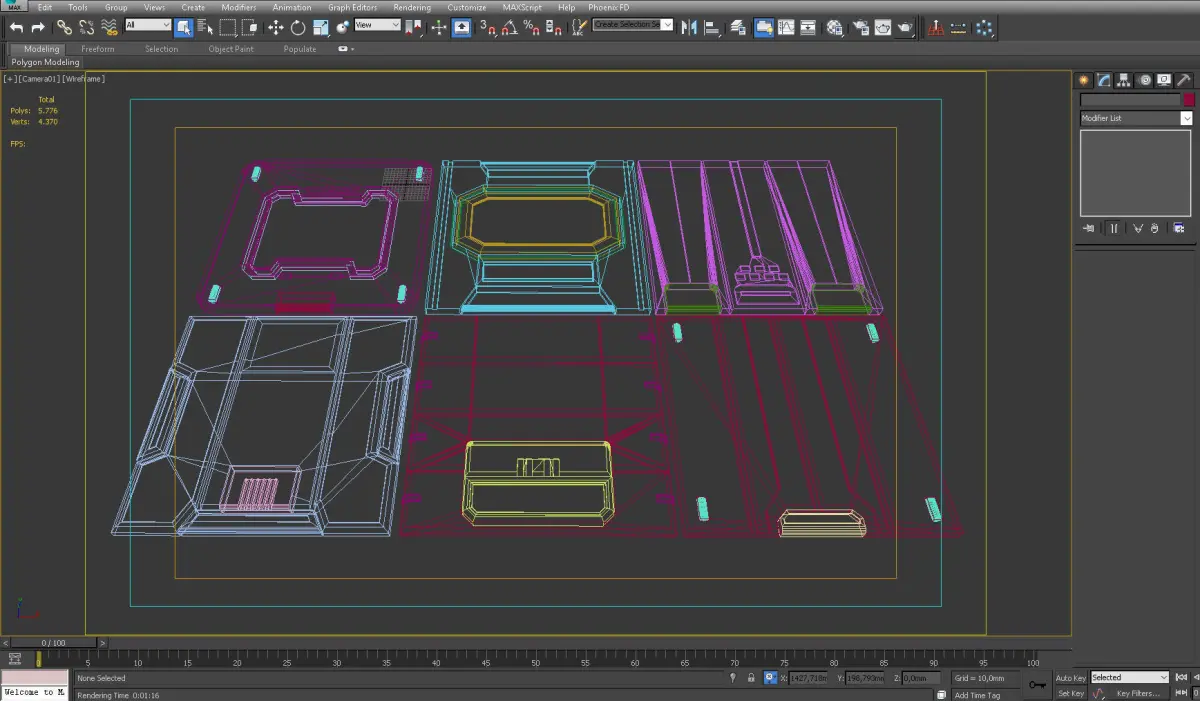
Task: Open the Render Setup teapot icon
Action: 859,28
